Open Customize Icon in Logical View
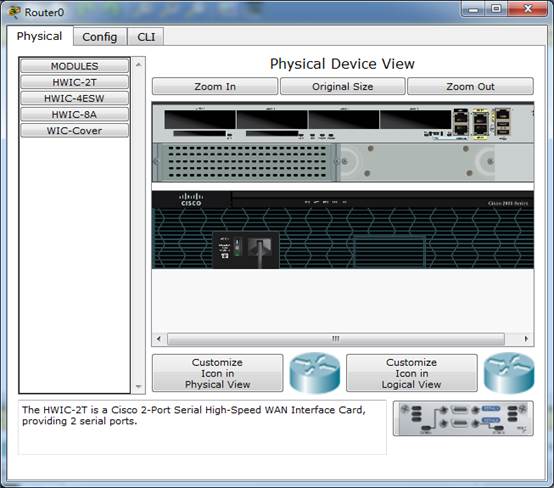 point(412,373)
